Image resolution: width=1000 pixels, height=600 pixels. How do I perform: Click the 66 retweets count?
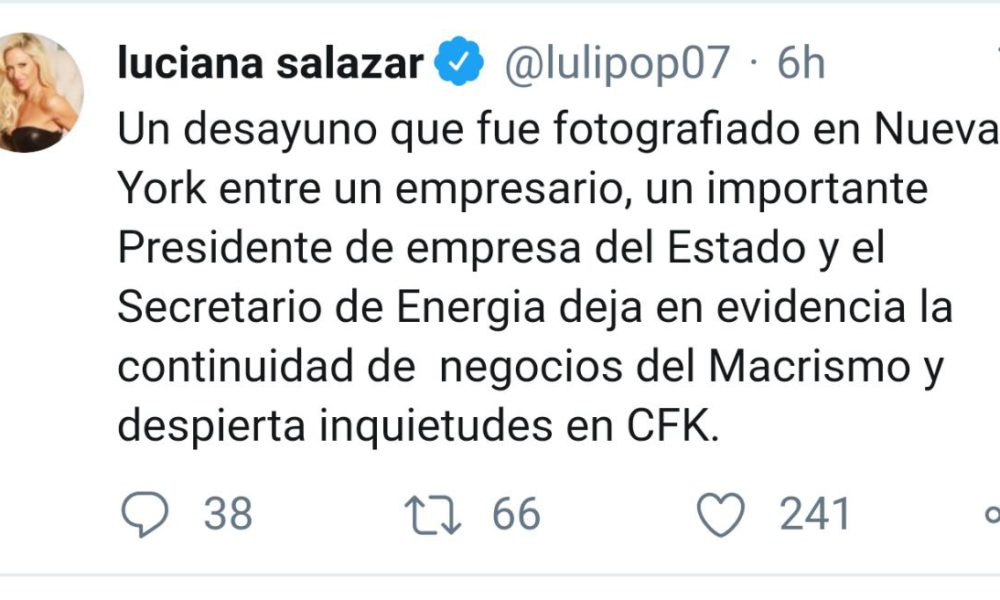[516, 513]
